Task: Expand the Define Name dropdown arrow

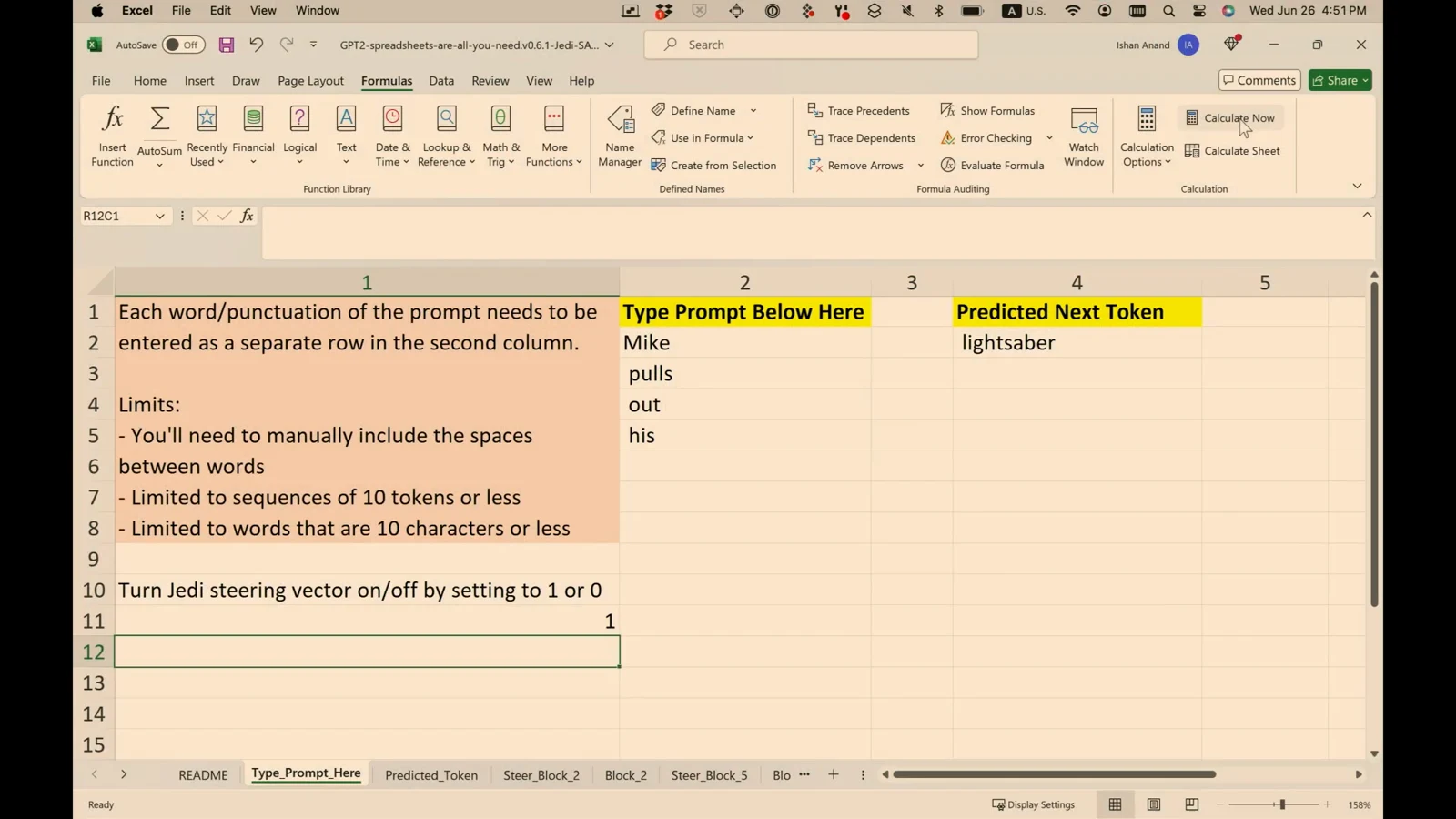Action: [753, 110]
